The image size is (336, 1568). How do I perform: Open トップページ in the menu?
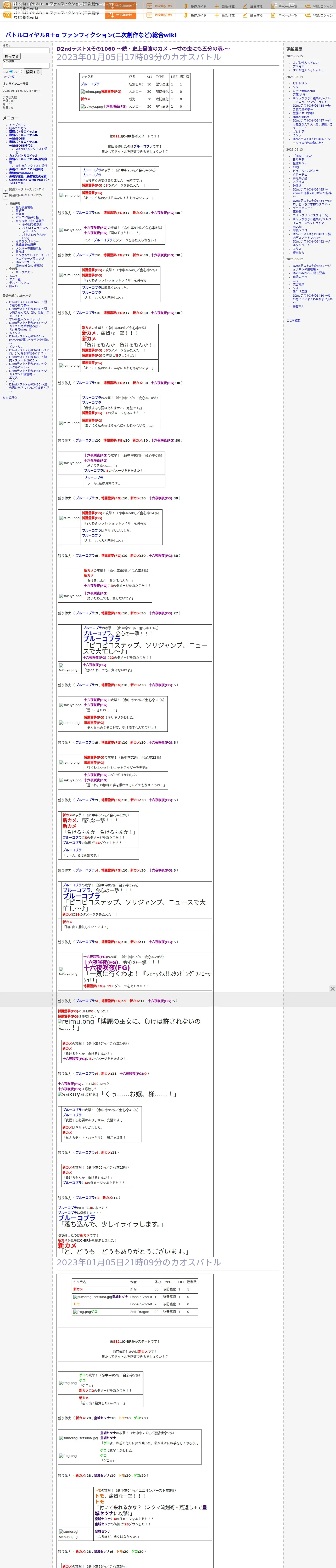[18, 125]
